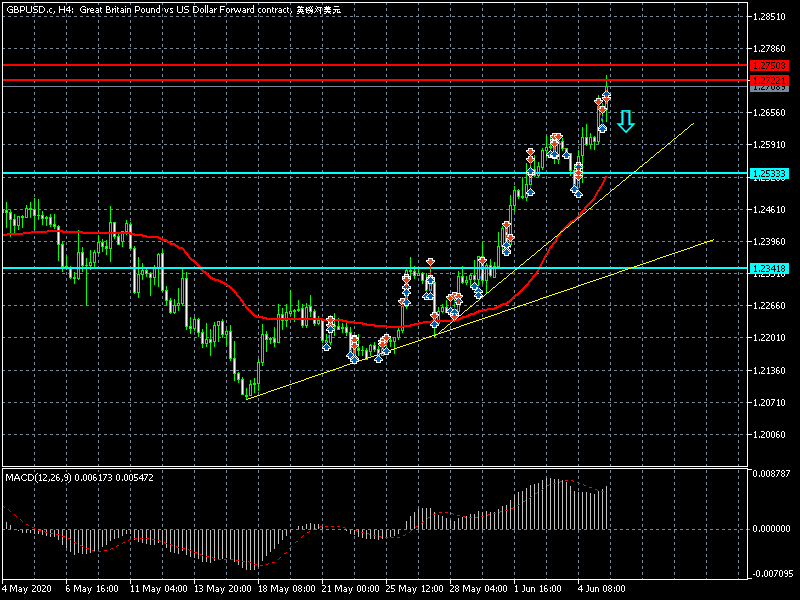The height and width of the screenshot is (600, 800).
Task: Click the cyan down arrow drawn on the chart
Action: pyautogui.click(x=626, y=121)
